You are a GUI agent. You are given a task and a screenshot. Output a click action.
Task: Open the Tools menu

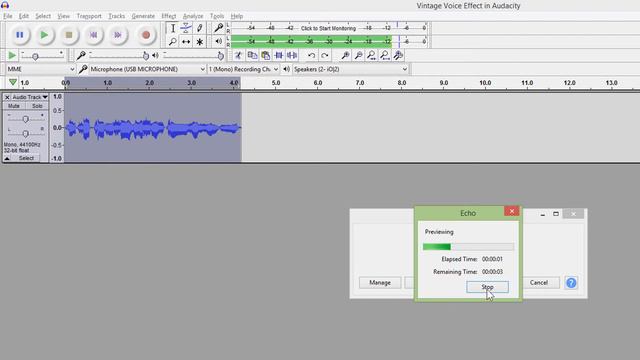(x=217, y=16)
